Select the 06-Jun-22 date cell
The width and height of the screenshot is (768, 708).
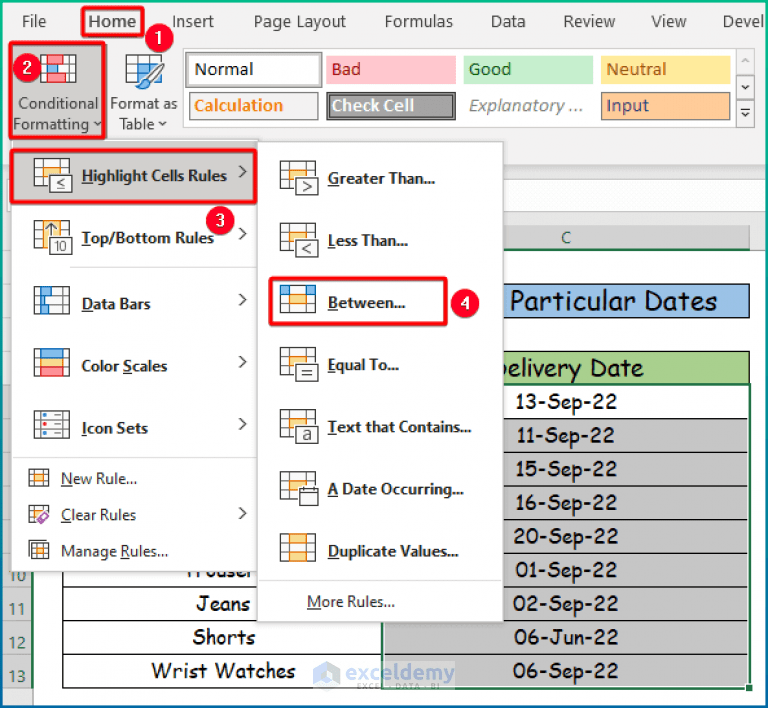click(x=566, y=637)
